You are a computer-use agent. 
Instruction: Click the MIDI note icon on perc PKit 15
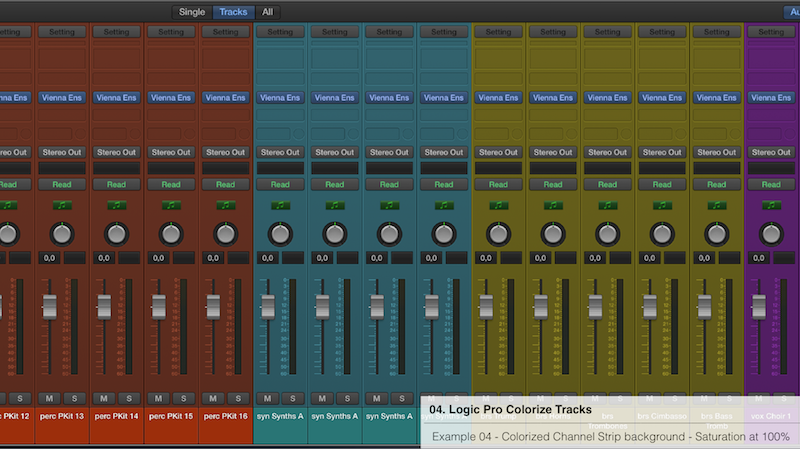pyautogui.click(x=171, y=205)
